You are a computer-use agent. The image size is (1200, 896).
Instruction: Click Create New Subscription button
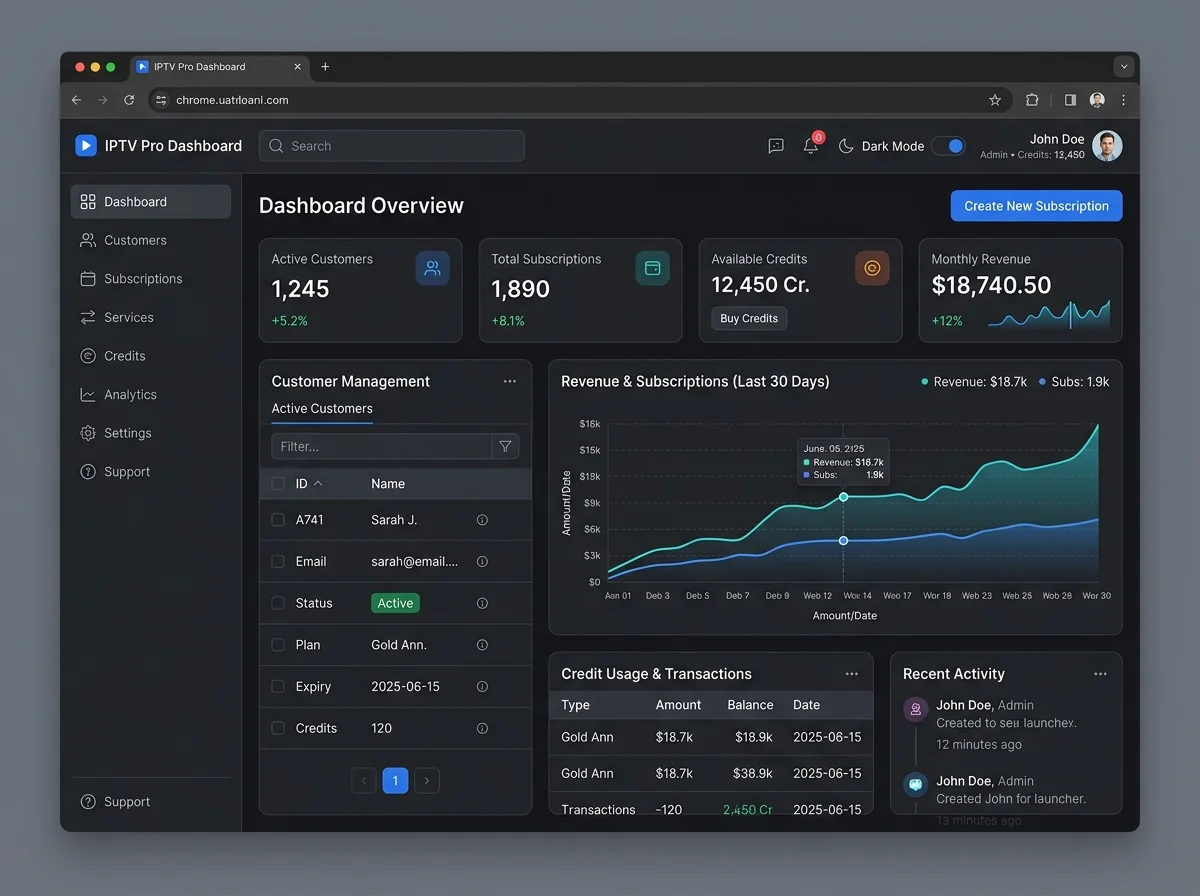click(1036, 206)
